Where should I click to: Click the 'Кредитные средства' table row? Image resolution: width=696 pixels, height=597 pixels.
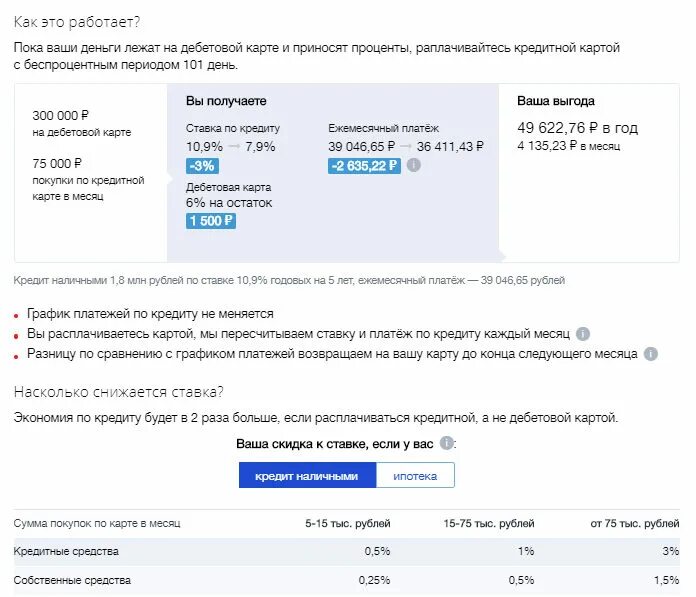347,551
